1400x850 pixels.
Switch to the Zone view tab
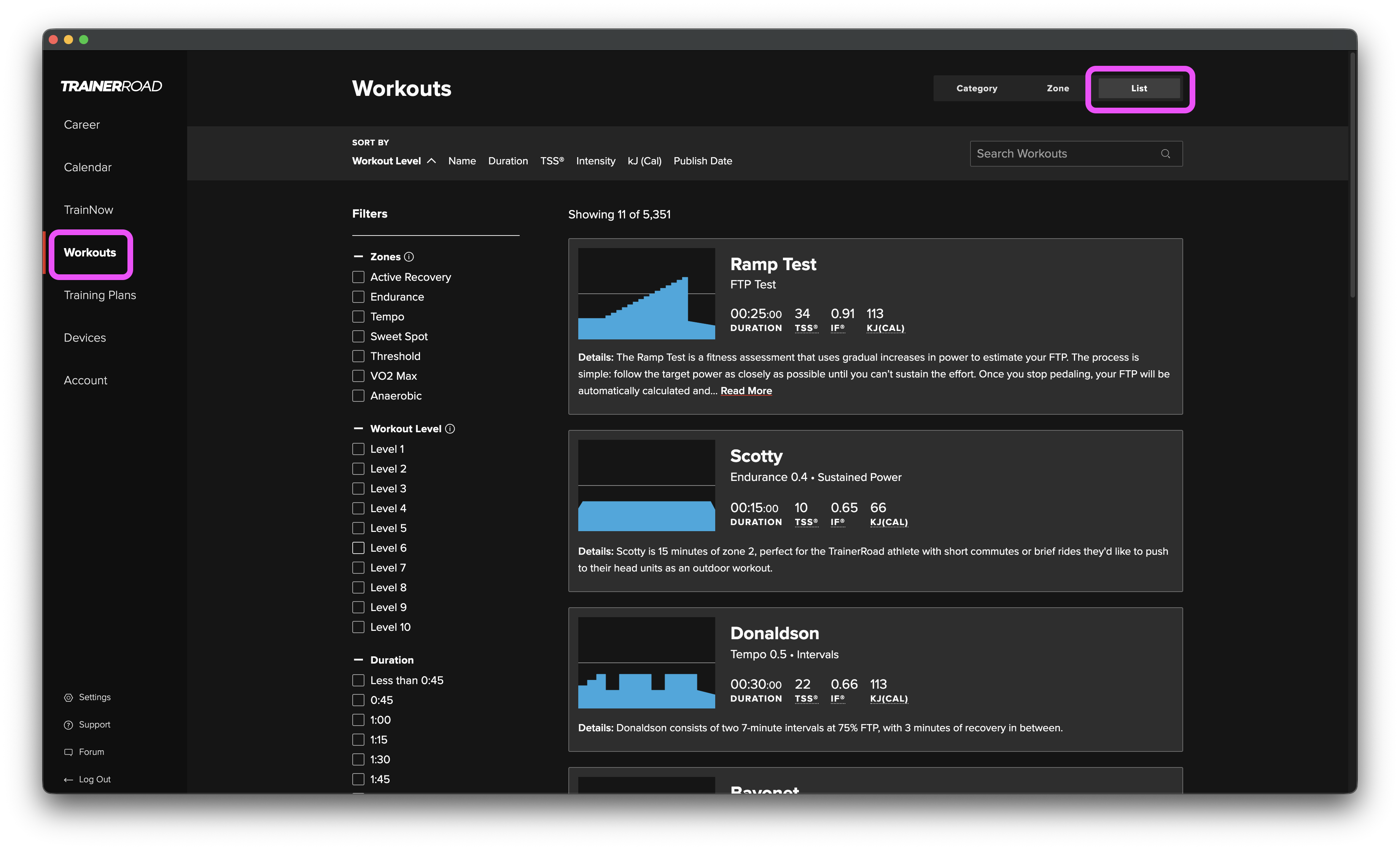click(1057, 88)
